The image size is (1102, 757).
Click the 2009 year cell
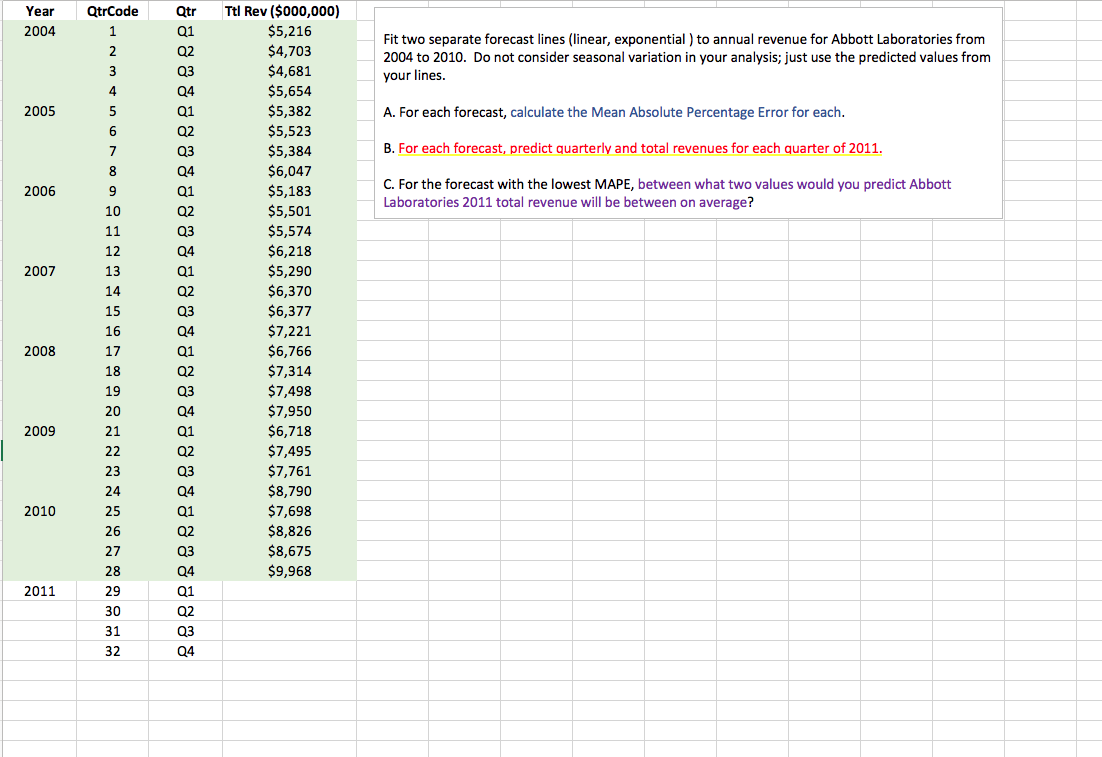(39, 431)
